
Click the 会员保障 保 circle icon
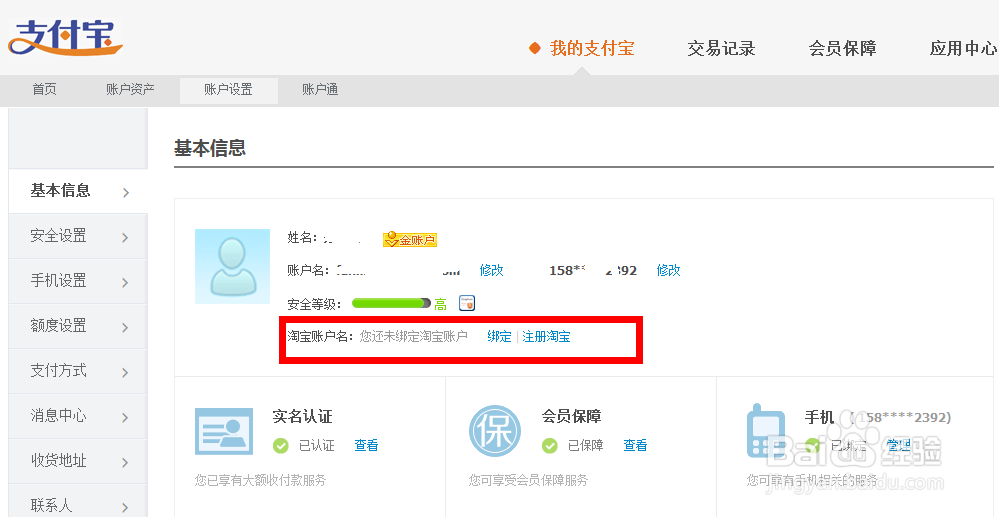pyautogui.click(x=495, y=430)
